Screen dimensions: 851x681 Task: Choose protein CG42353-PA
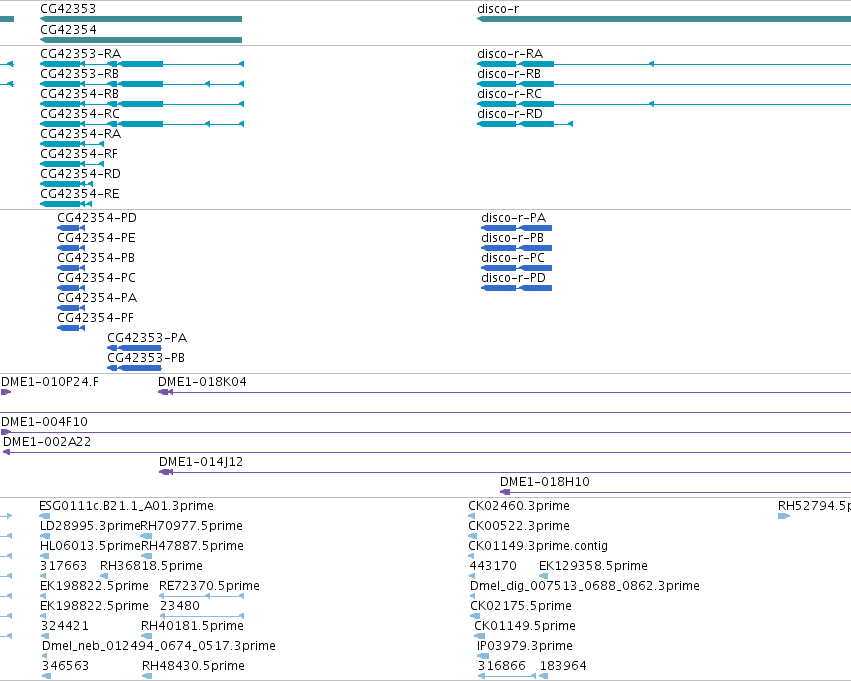[x=134, y=348]
